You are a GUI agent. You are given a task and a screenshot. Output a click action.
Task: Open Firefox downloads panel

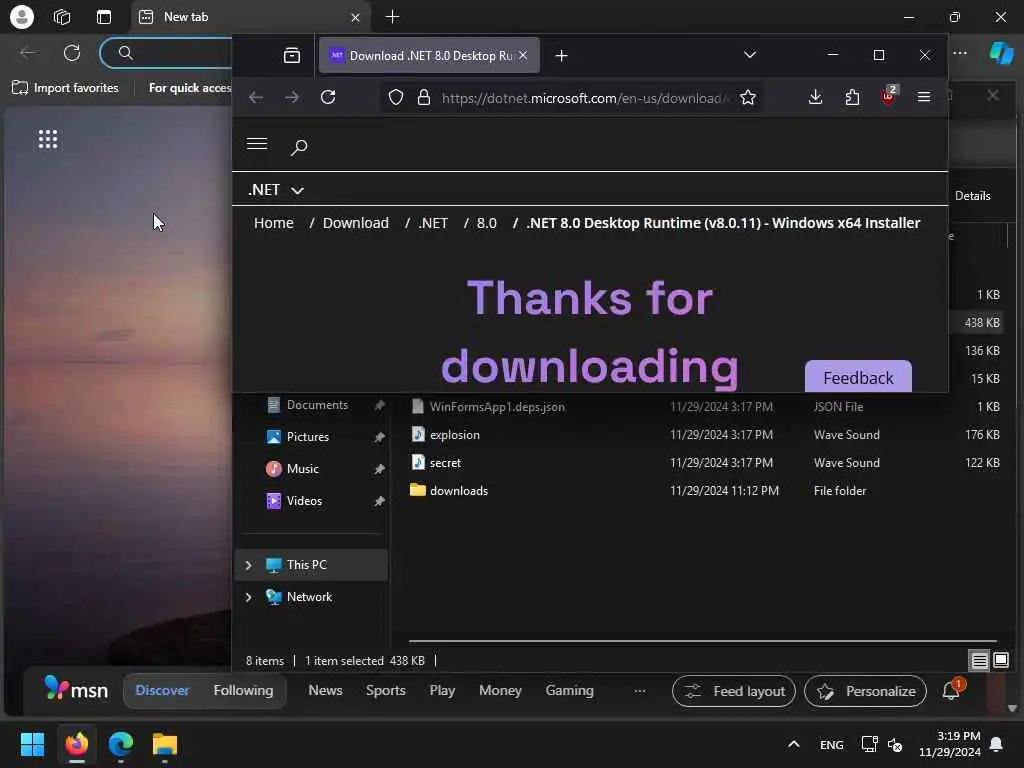coord(815,97)
